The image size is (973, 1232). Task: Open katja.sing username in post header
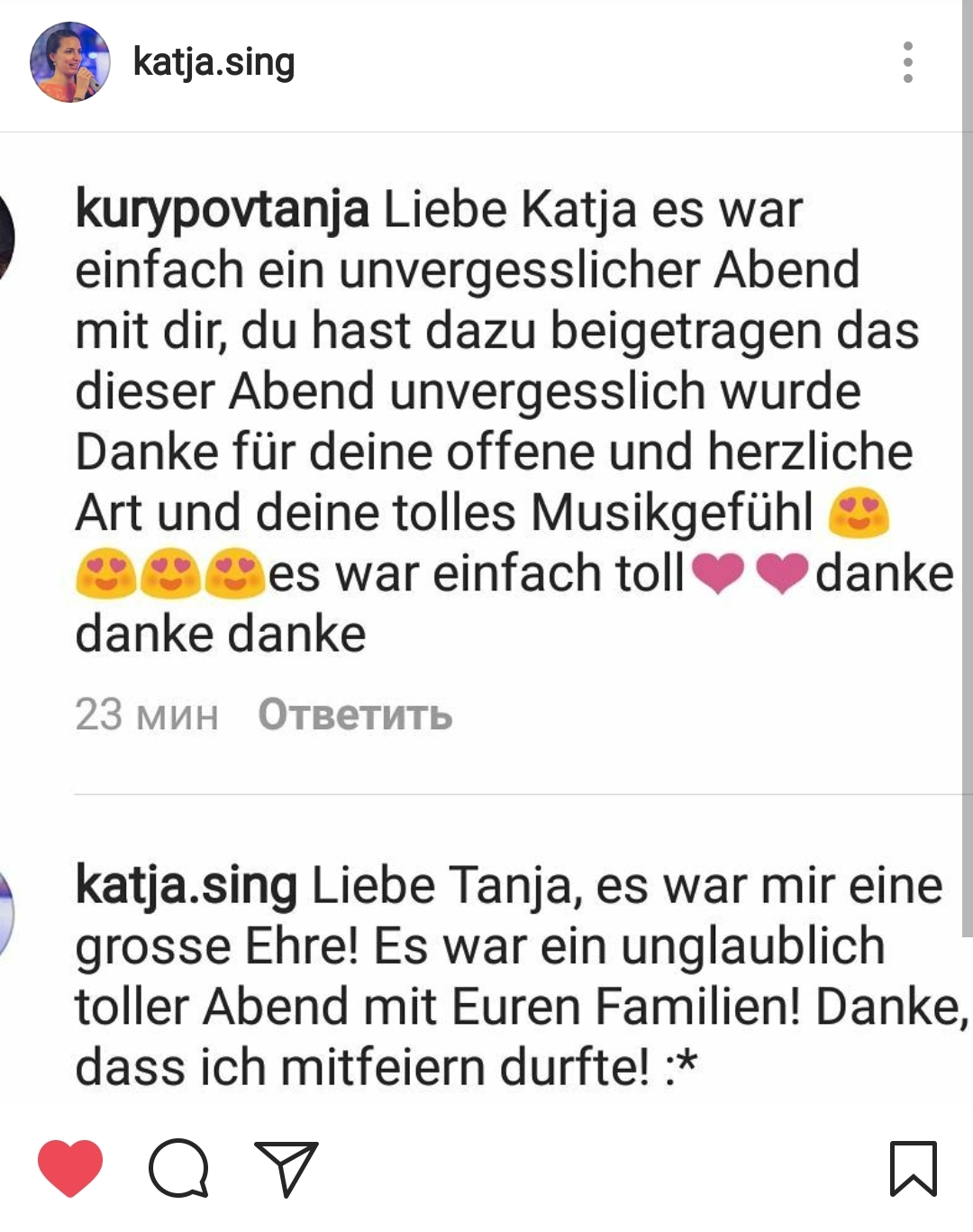click(214, 63)
